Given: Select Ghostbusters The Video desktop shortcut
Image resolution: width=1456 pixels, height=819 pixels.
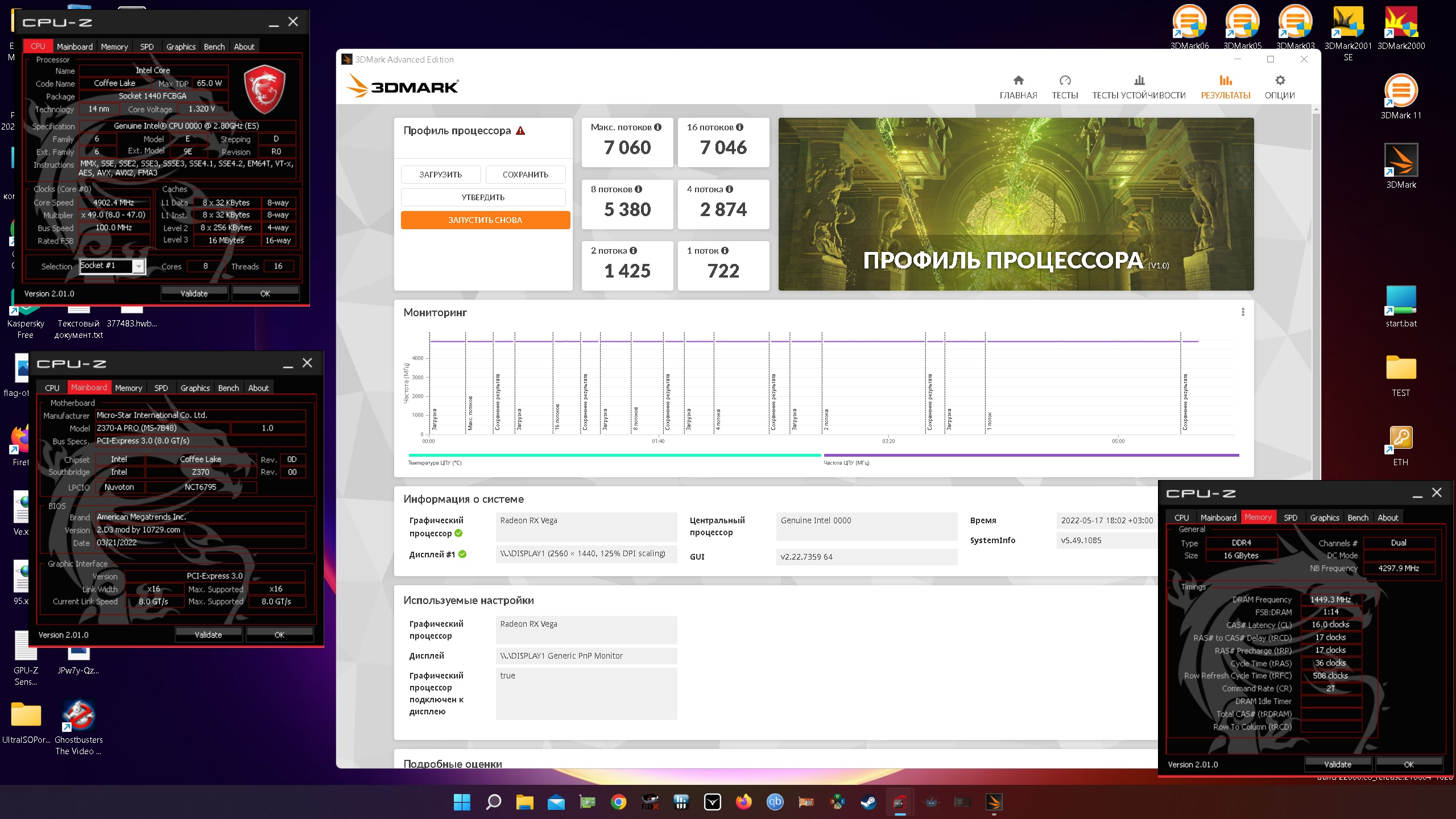Looking at the screenshot, I should click(x=78, y=727).
